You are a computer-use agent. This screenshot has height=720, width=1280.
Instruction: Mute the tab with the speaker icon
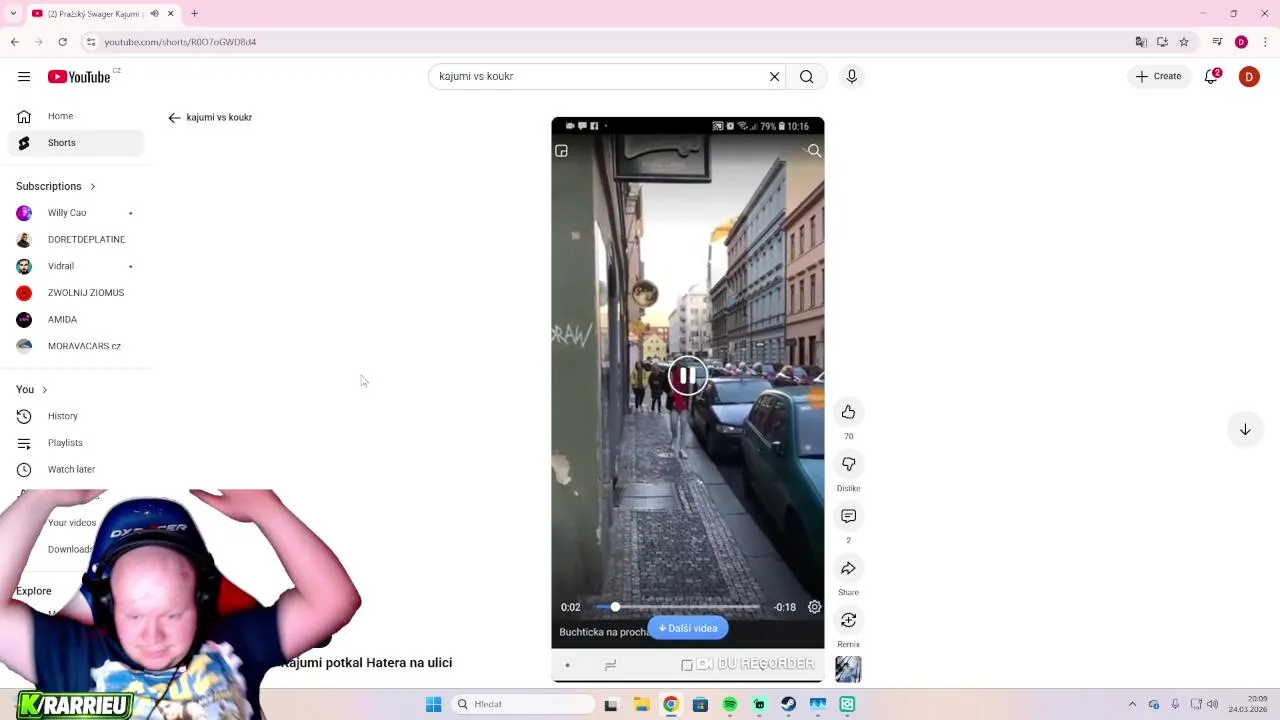154,14
